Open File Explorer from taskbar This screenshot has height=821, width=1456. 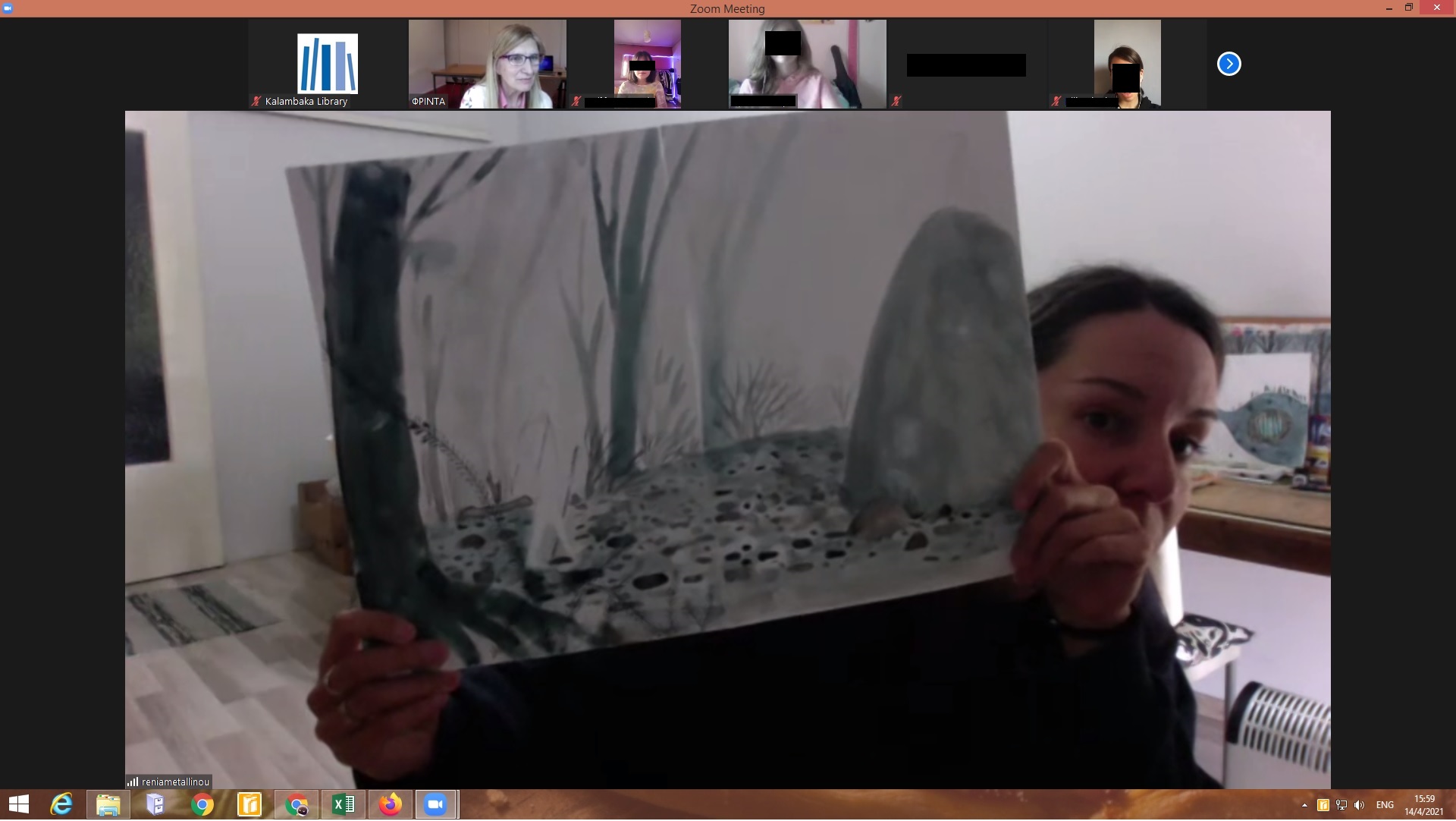click(x=108, y=805)
